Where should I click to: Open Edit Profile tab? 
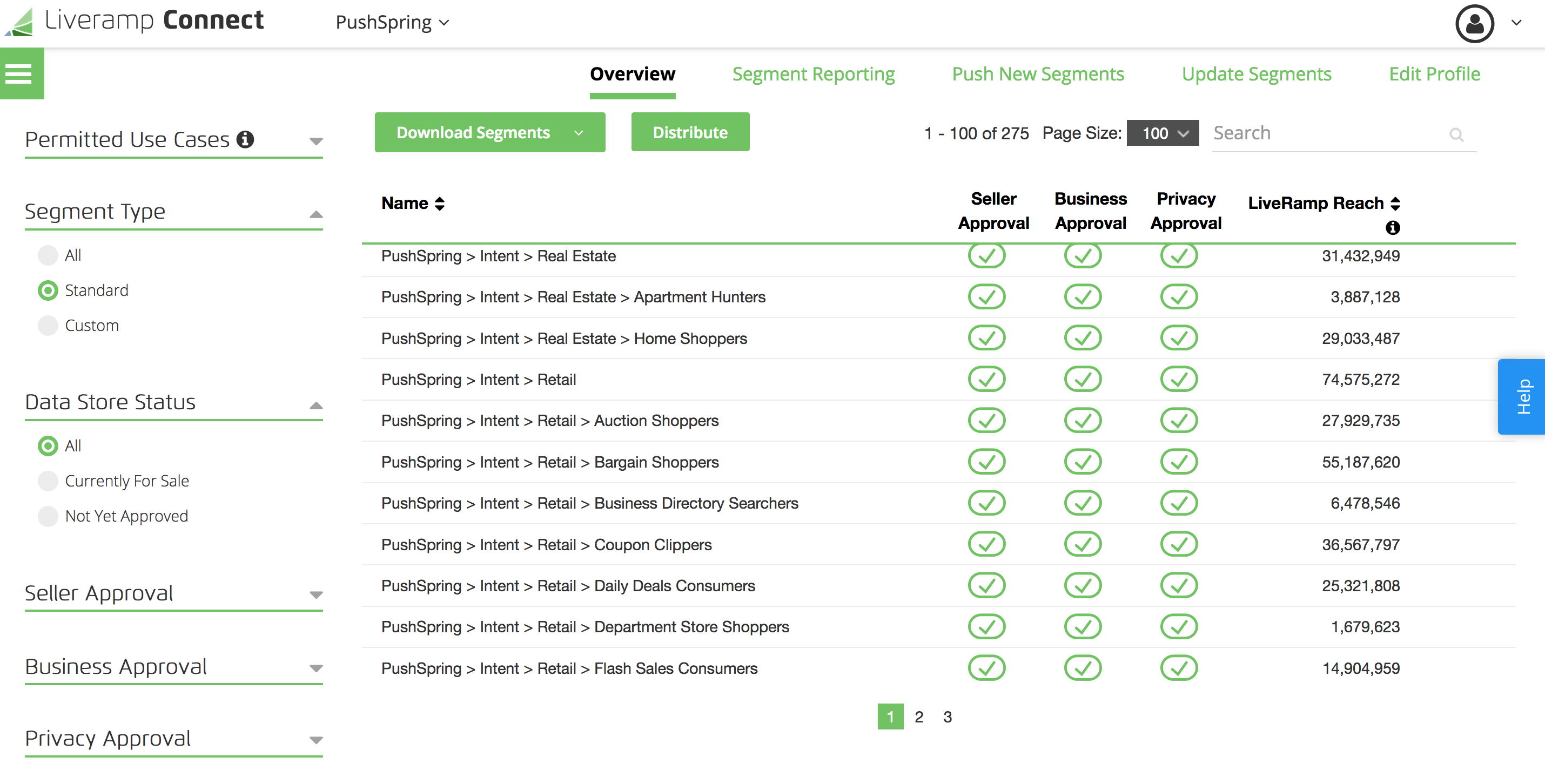(x=1434, y=75)
